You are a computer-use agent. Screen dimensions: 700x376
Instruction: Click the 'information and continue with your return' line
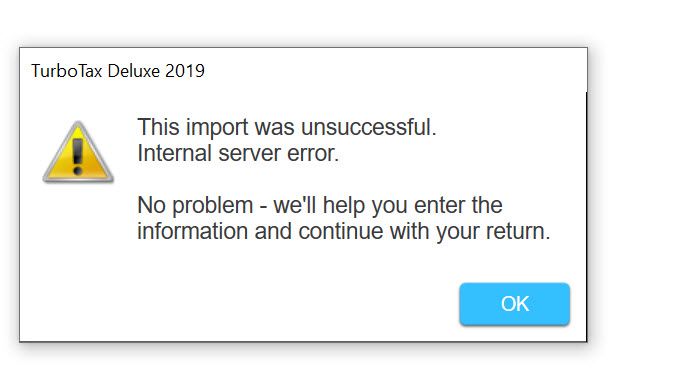pos(344,231)
